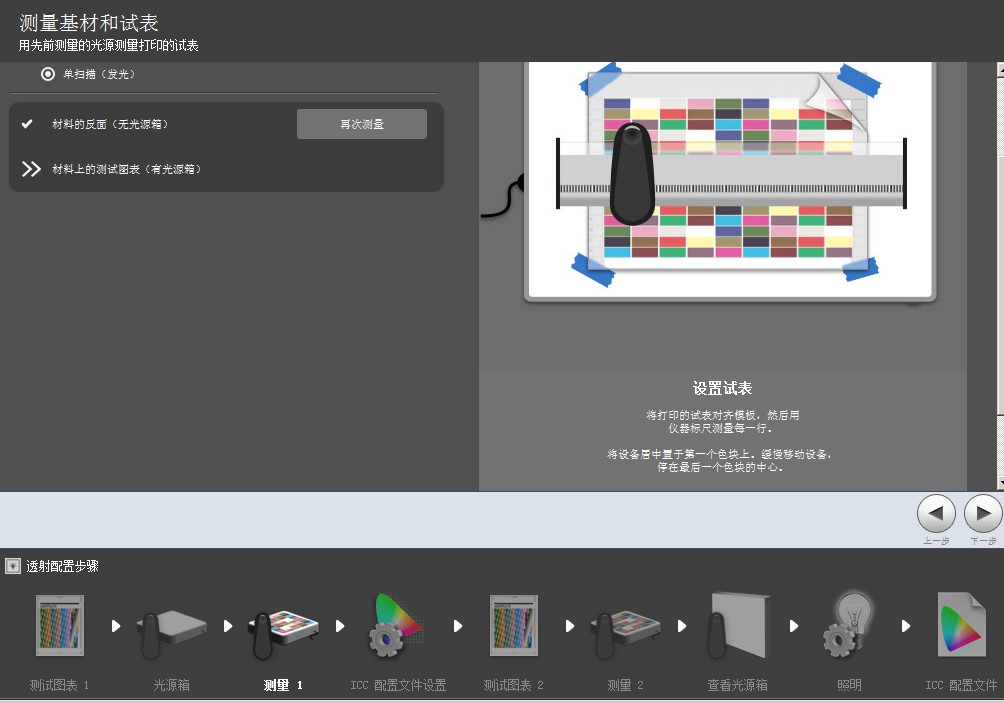
Task: Select the 单扫描（发光）radio button
Action: click(x=48, y=74)
